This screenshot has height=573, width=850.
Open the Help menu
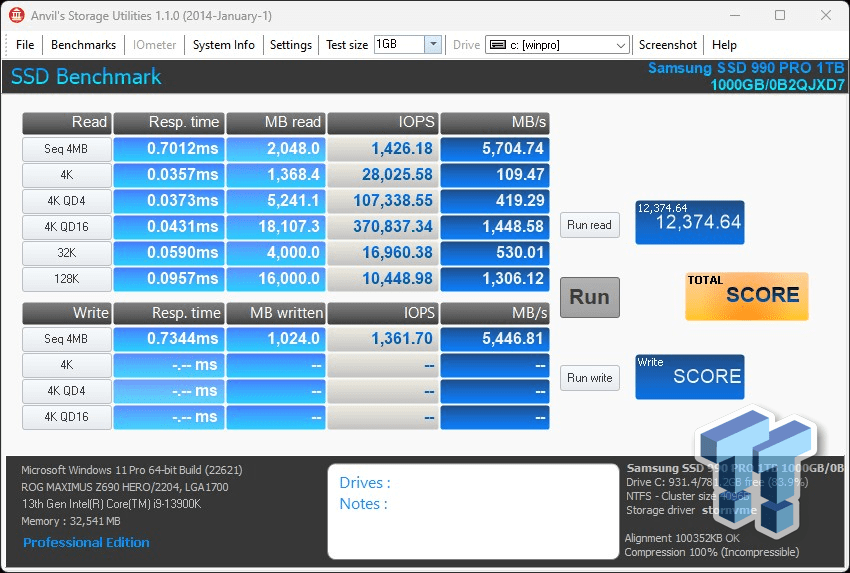point(724,44)
